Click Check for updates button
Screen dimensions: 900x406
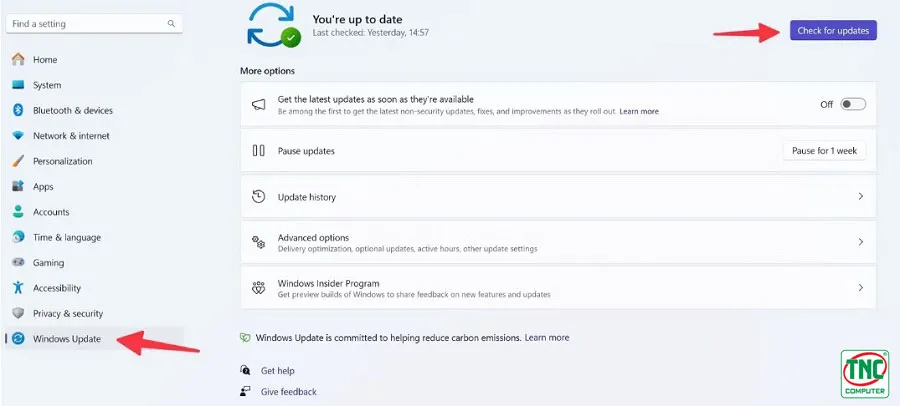[833, 30]
